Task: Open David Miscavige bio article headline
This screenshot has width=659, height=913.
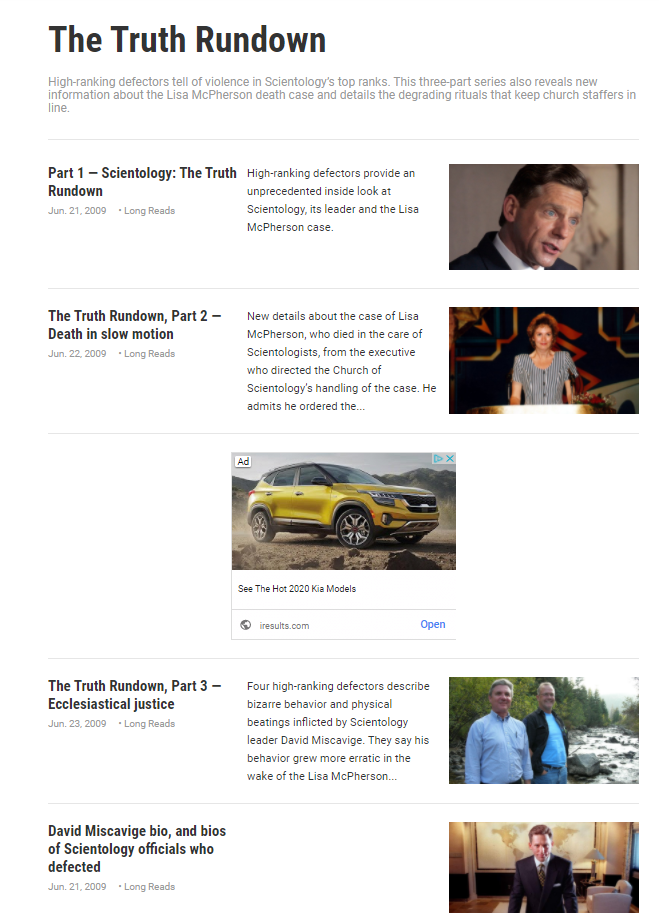Action: pyautogui.click(x=137, y=848)
